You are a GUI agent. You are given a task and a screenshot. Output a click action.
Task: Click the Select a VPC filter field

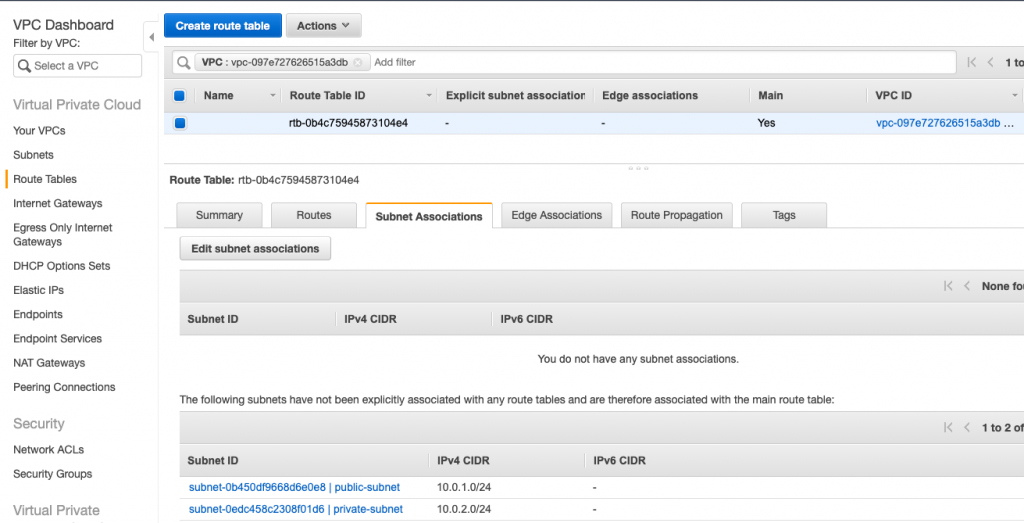[77, 66]
